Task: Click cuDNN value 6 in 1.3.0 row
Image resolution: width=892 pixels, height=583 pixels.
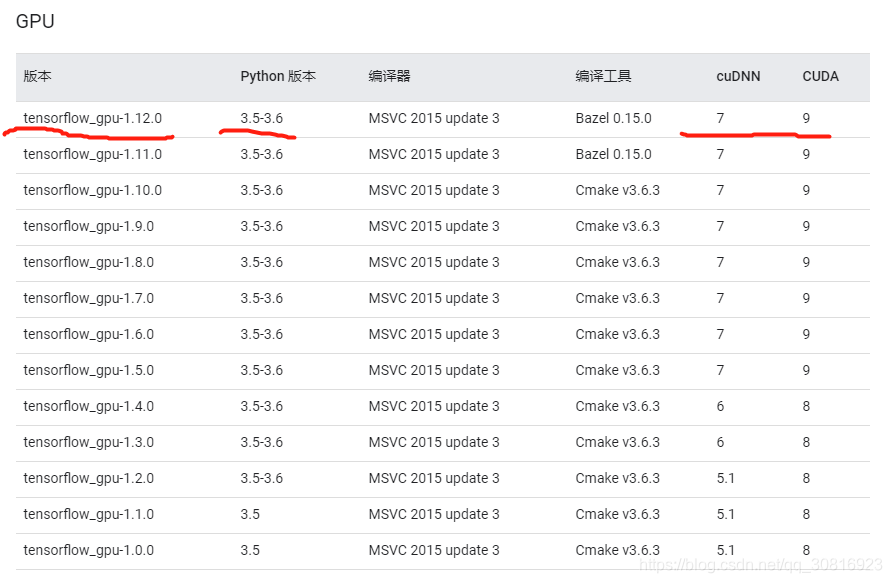Action: [x=720, y=442]
